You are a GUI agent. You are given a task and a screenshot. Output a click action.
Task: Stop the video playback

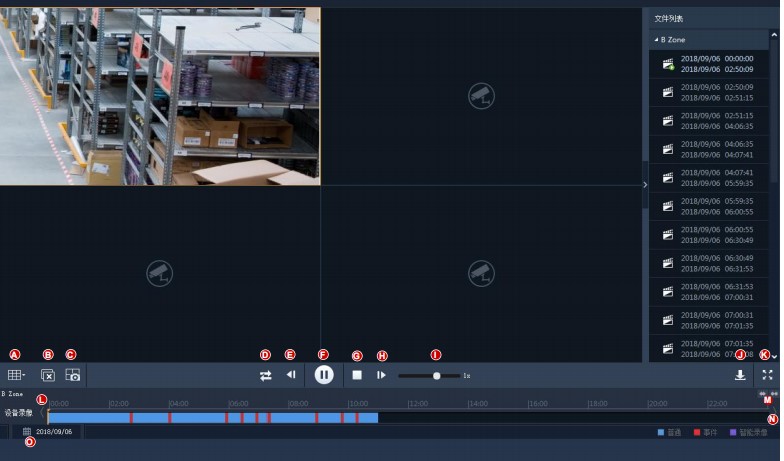(x=357, y=374)
